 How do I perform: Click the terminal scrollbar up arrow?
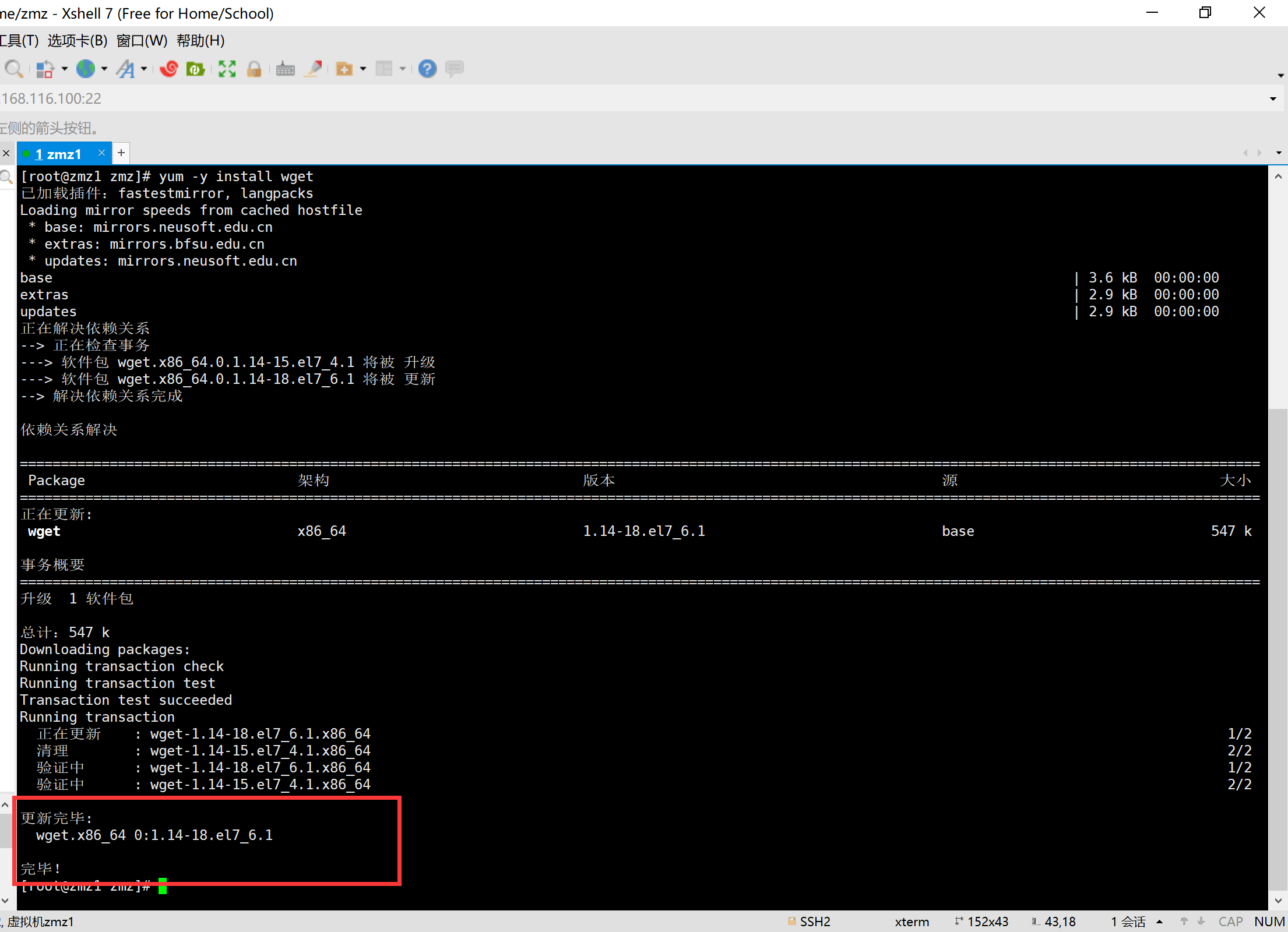click(x=1278, y=176)
